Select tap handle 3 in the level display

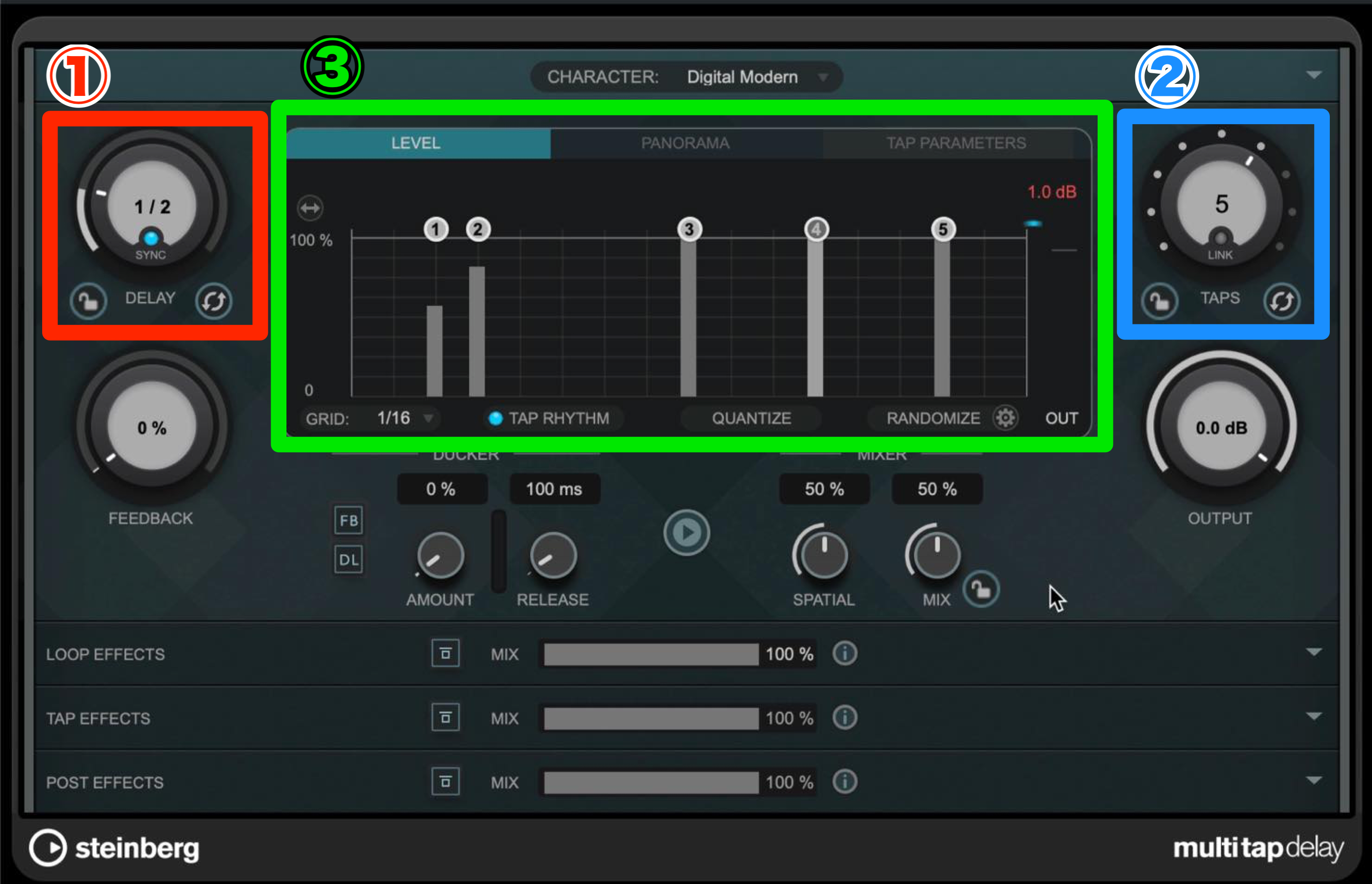tap(689, 230)
